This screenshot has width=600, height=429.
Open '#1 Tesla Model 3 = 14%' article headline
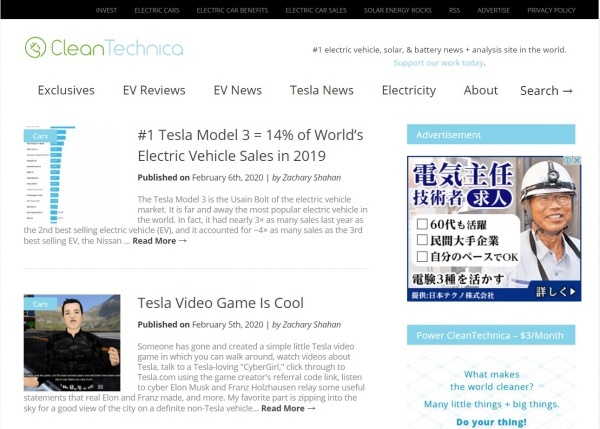251,145
